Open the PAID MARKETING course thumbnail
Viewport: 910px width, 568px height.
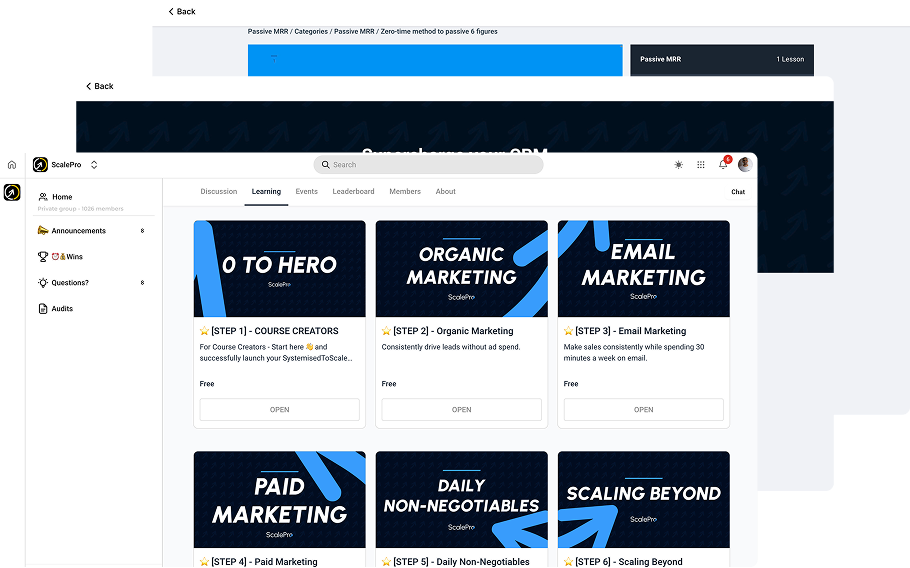[280, 500]
